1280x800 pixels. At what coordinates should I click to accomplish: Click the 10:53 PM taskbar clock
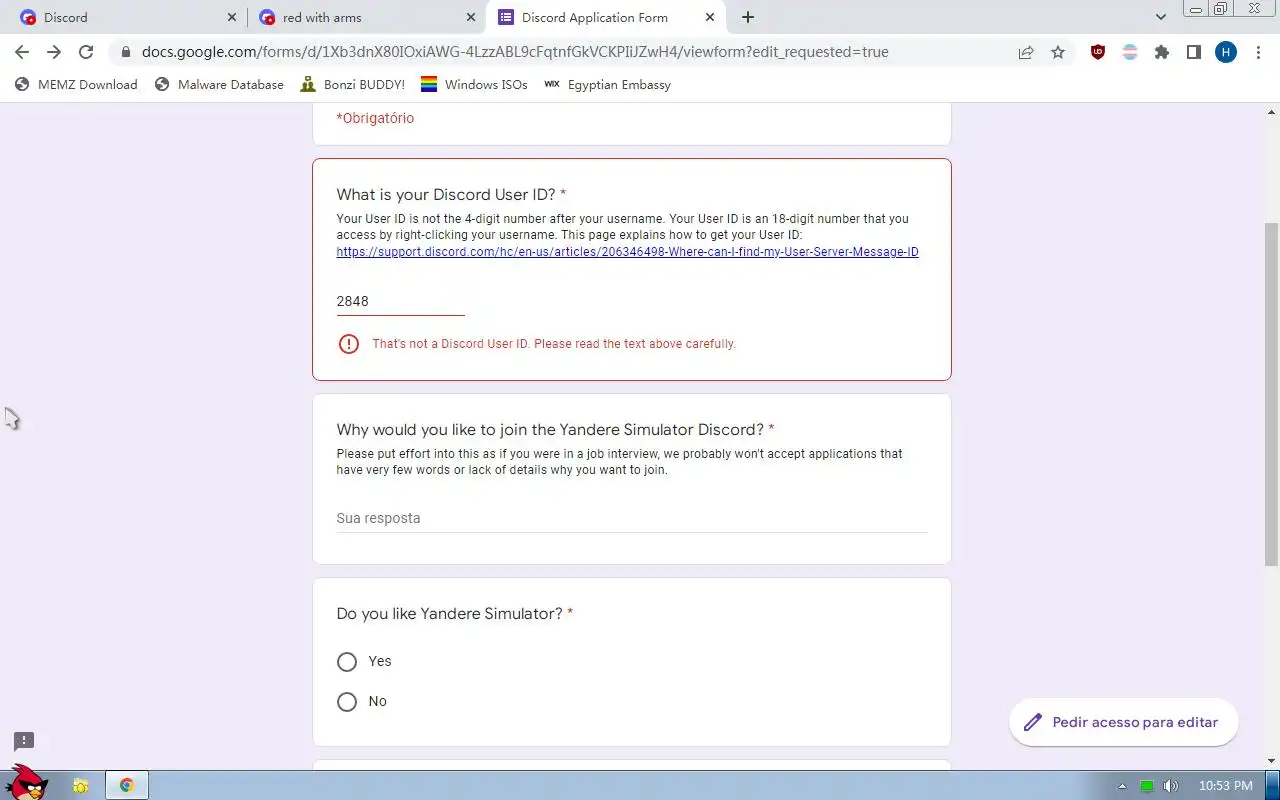1225,786
